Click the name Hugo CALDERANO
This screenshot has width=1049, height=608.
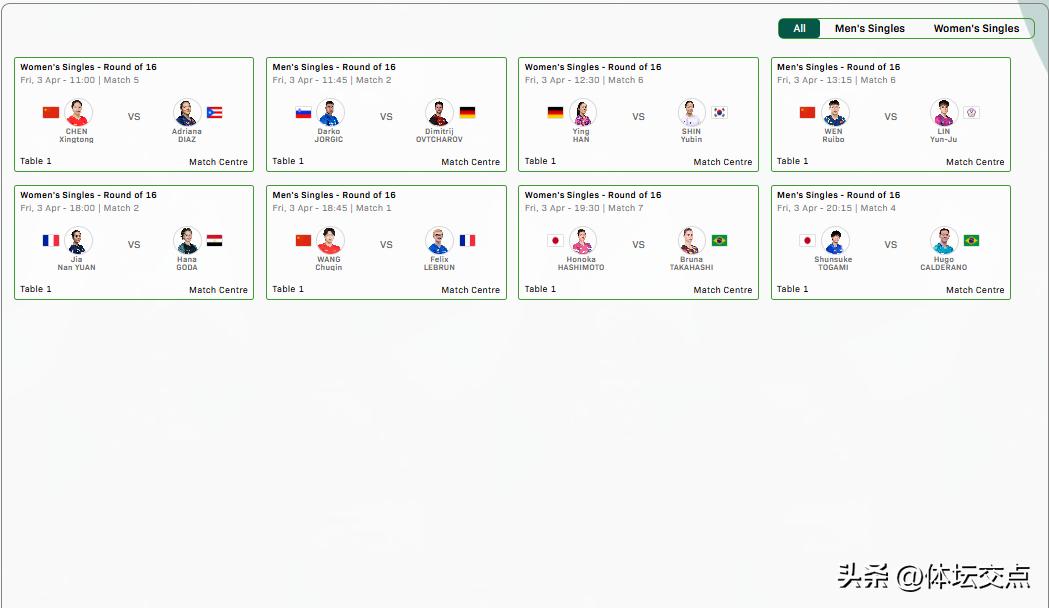(943, 263)
